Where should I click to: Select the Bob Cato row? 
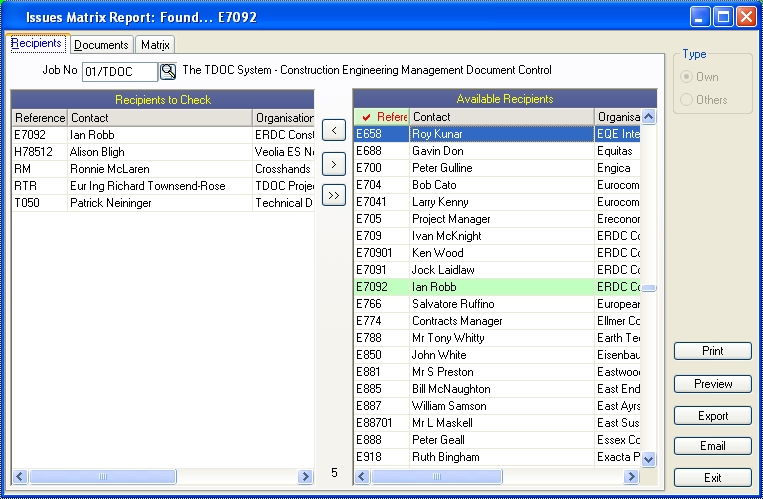coord(497,185)
